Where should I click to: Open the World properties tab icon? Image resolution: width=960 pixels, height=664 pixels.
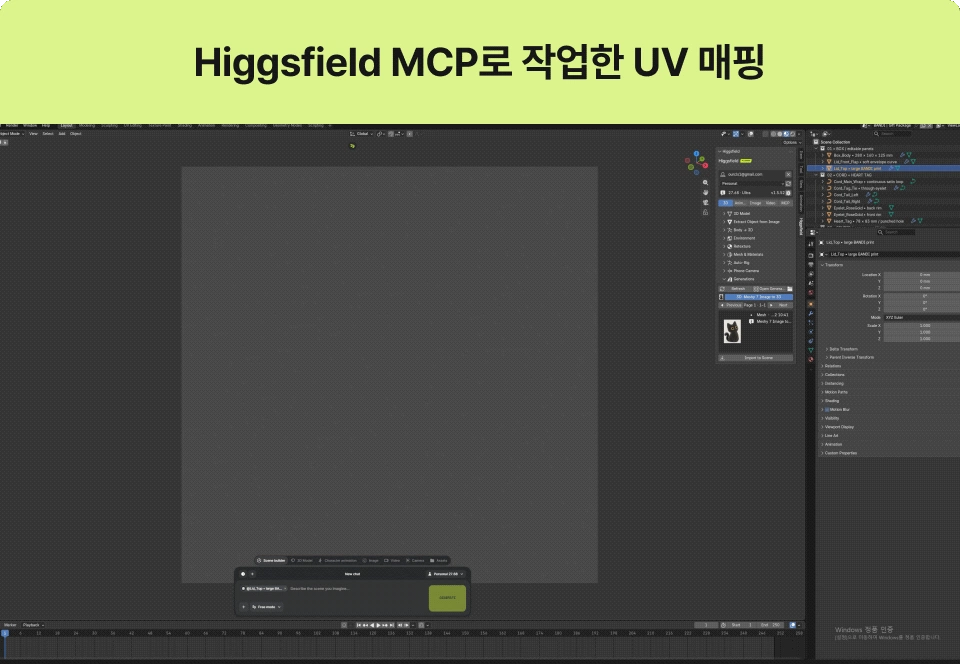coord(811,293)
